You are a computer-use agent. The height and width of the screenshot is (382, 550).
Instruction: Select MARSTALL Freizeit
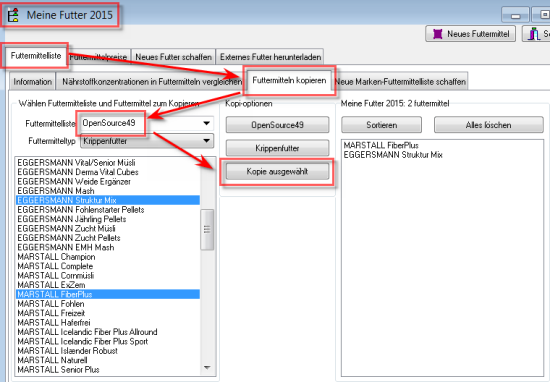108,313
